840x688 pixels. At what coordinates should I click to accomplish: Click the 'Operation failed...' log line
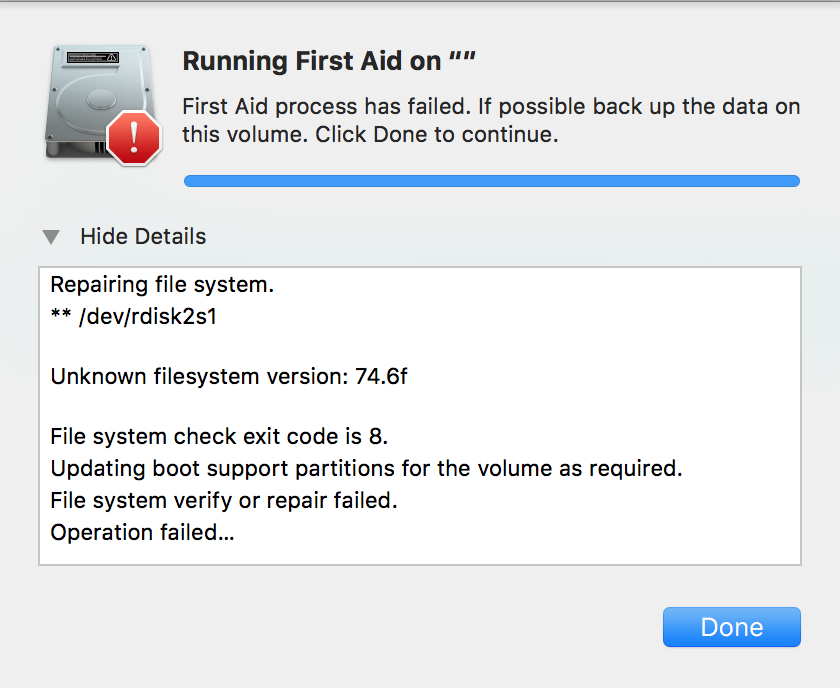(x=142, y=533)
